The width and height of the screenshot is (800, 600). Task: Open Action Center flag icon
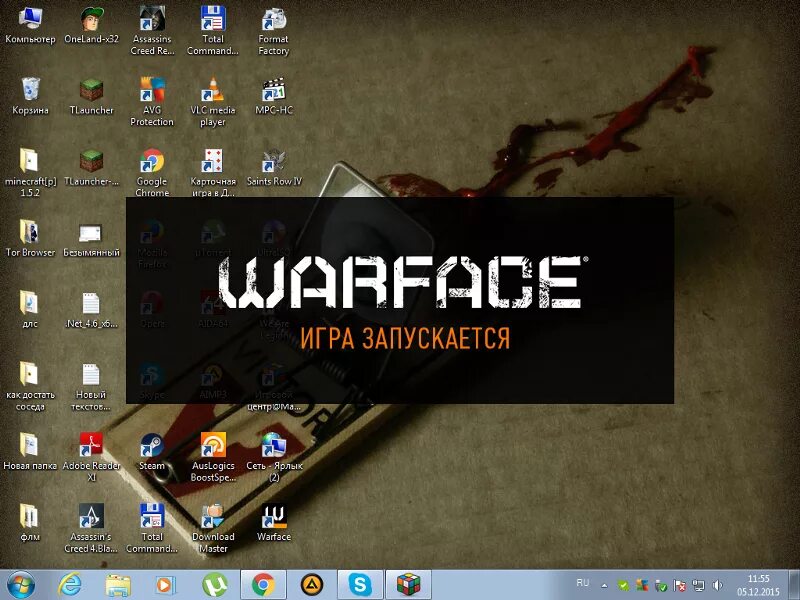(680, 586)
